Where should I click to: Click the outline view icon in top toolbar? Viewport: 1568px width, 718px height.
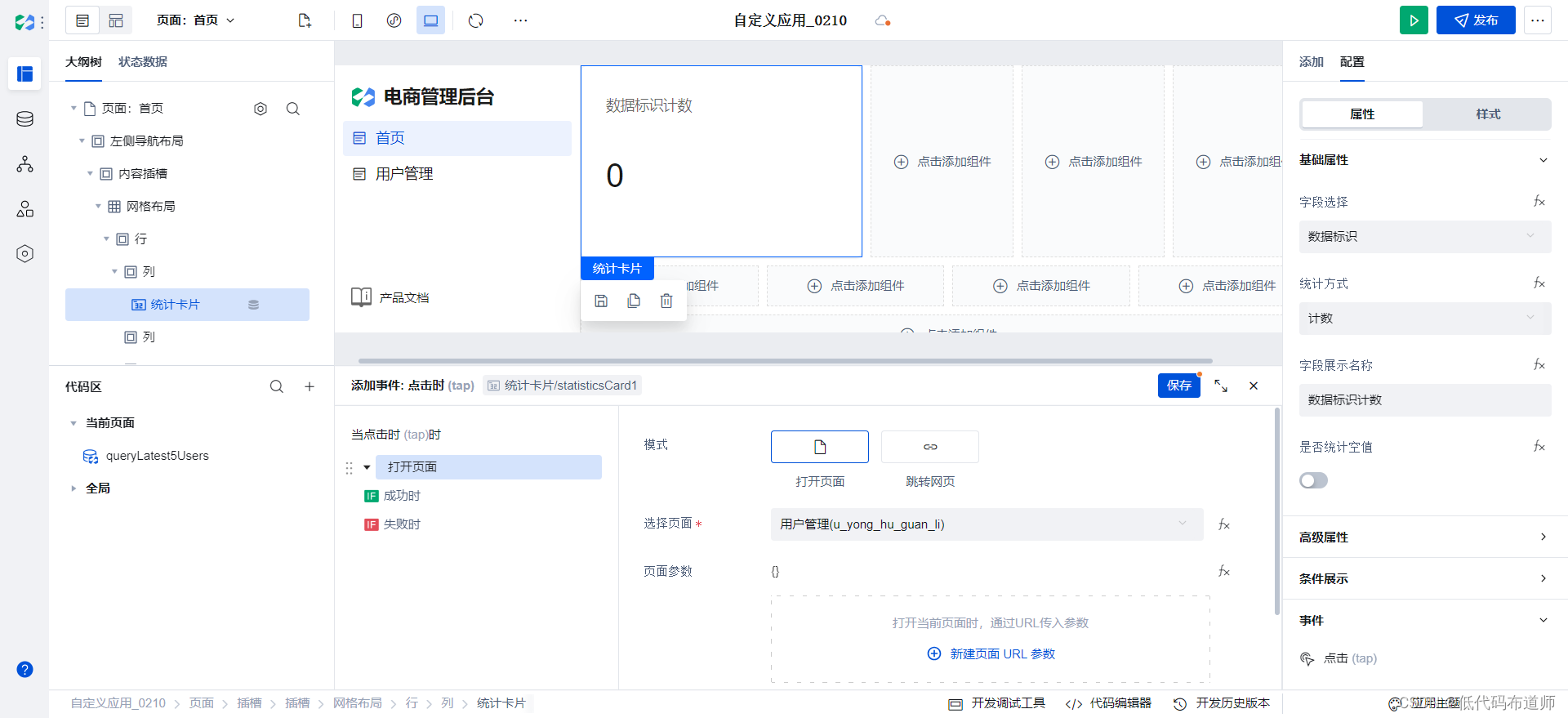pyautogui.click(x=82, y=20)
